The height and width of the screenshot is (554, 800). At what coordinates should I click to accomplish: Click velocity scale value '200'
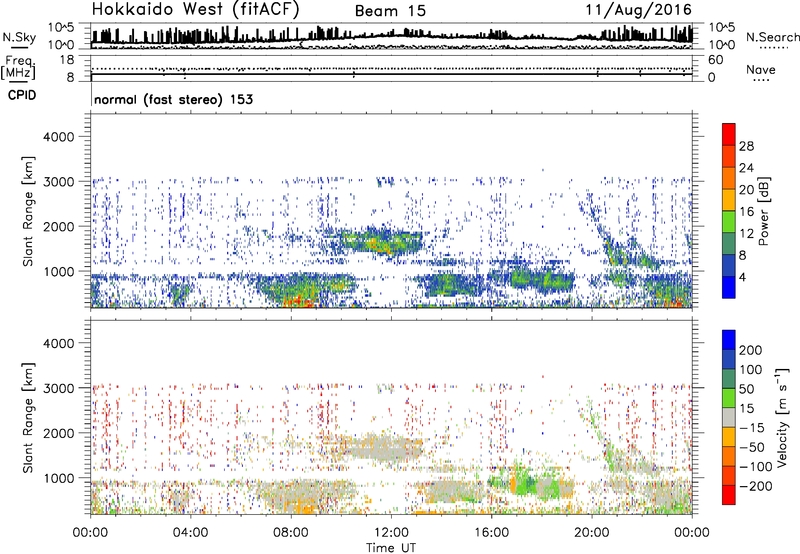[x=751, y=350]
